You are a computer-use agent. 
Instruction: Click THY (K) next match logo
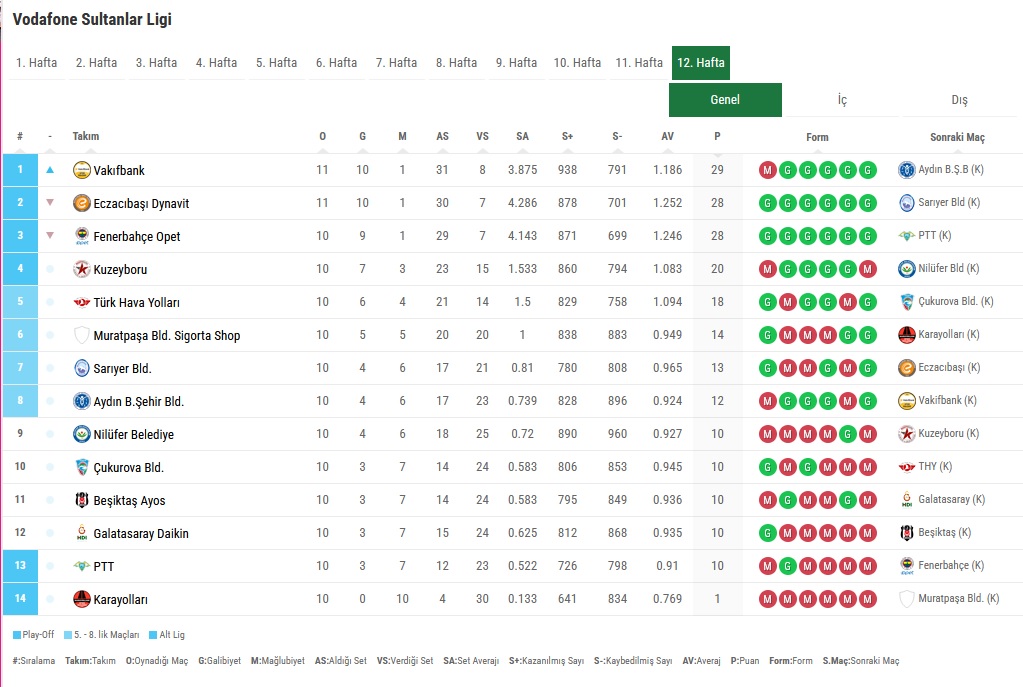907,467
